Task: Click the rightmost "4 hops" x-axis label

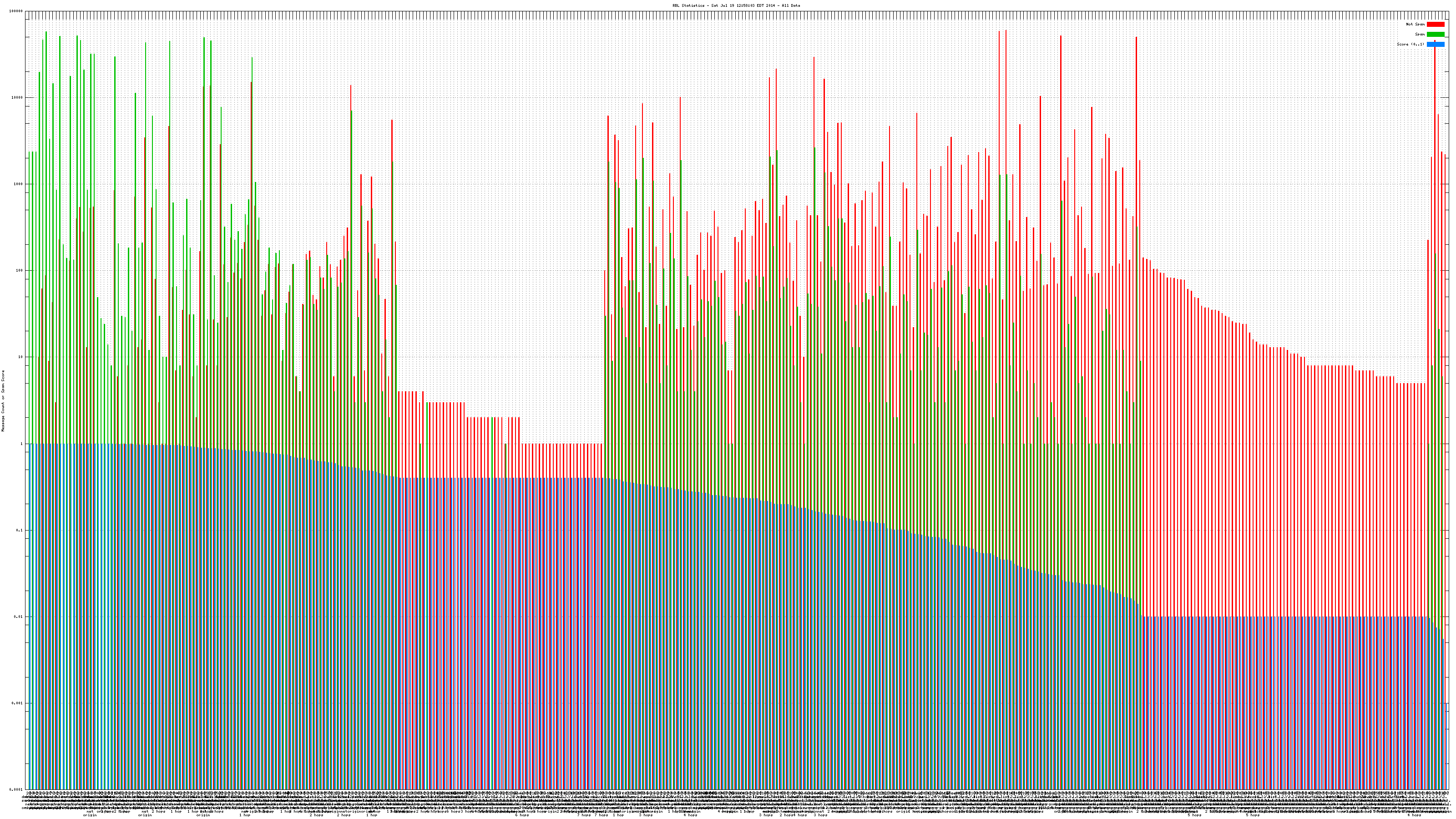Action: click(1414, 815)
